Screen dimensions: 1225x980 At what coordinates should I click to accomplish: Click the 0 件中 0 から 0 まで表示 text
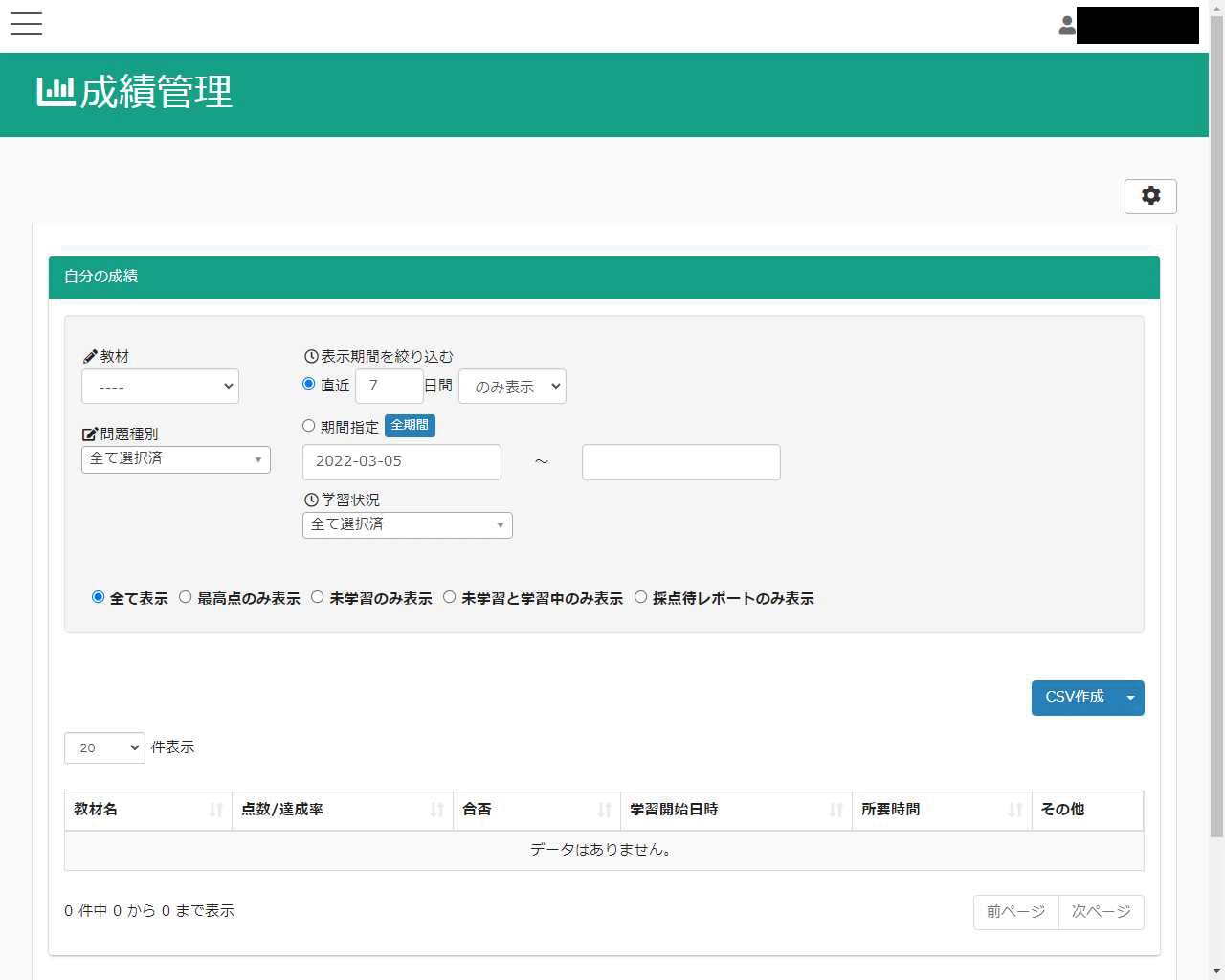point(149,911)
